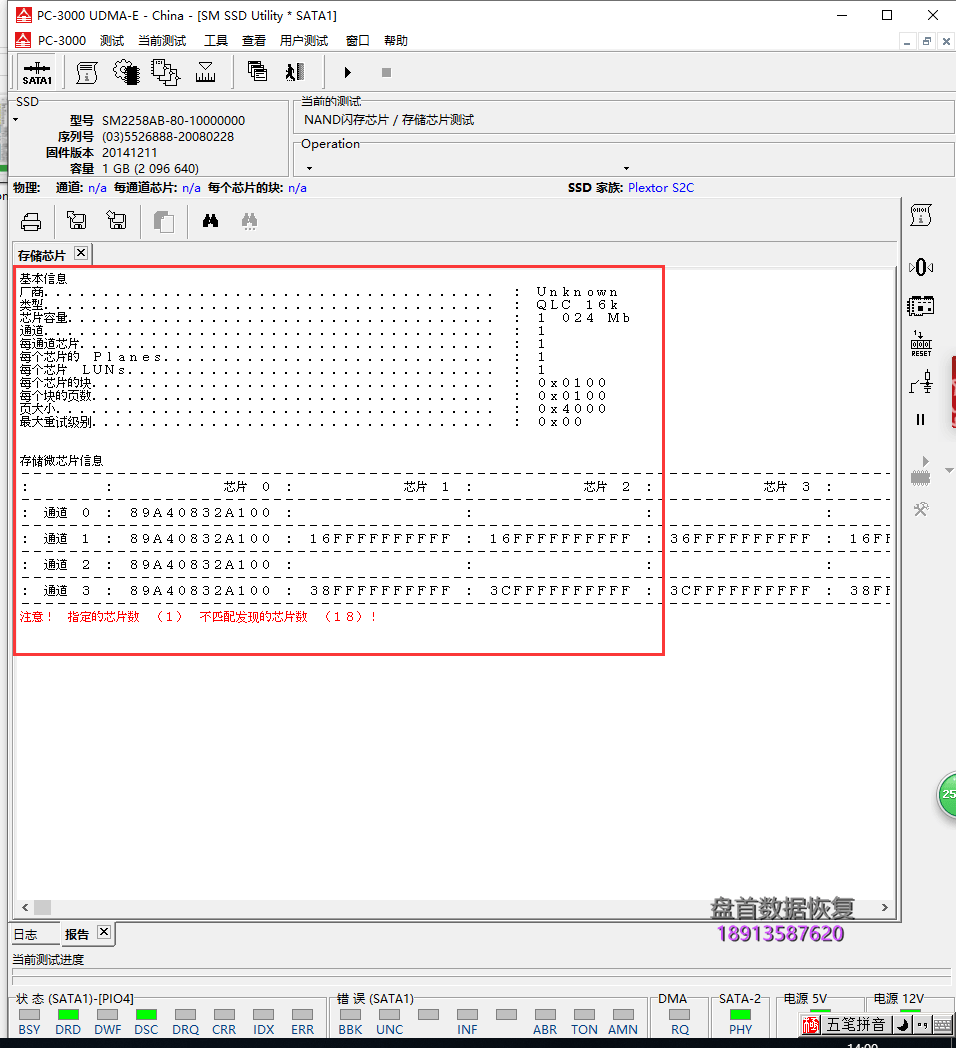This screenshot has width=956, height=1048.
Task: Click the grey crossed tools sidebar icon
Action: (921, 510)
